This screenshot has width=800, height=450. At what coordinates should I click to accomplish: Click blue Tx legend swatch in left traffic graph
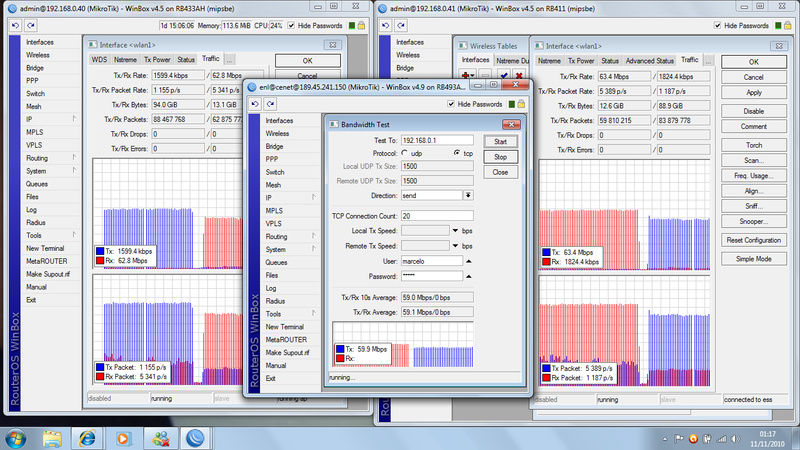(100, 251)
